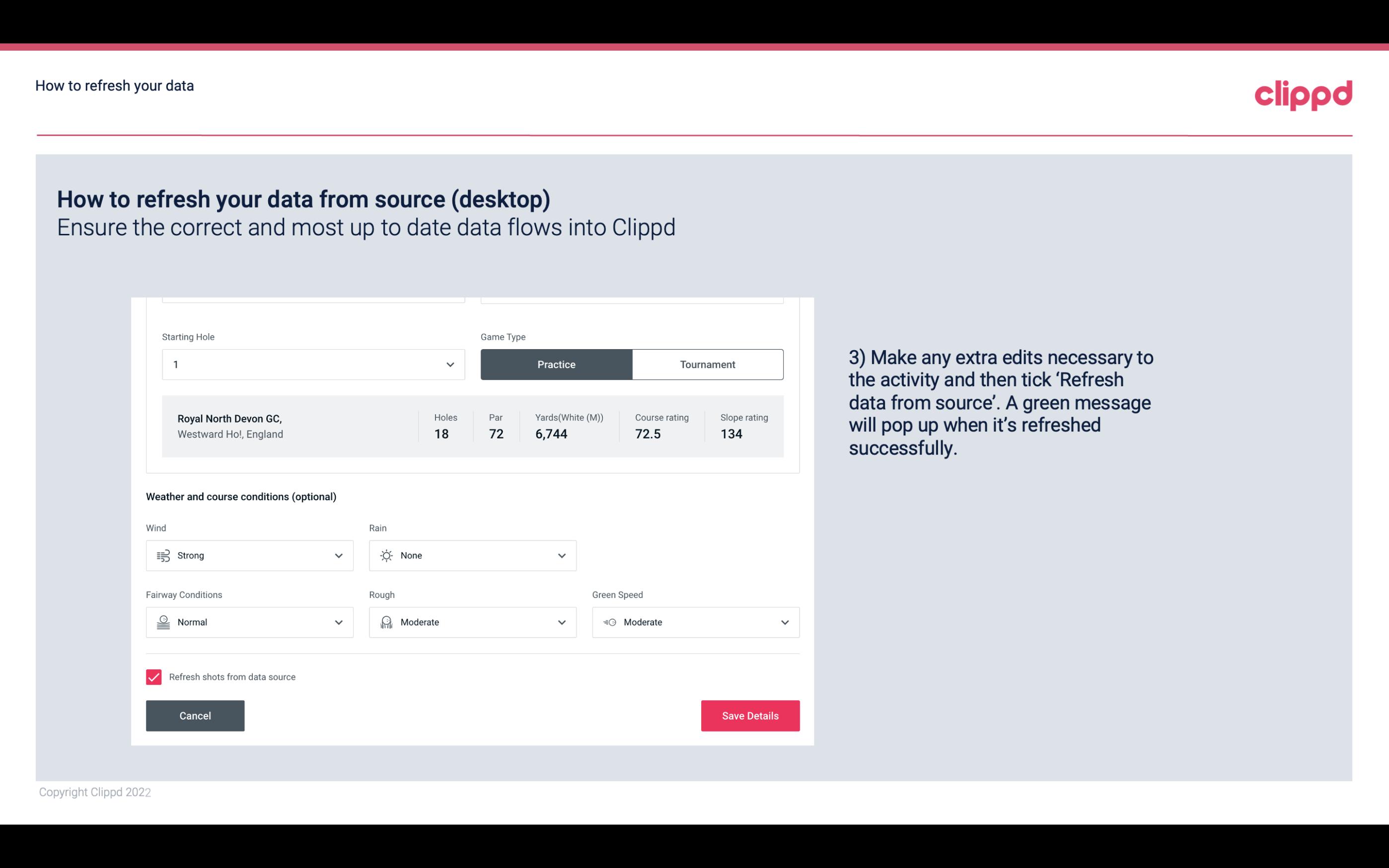Click the Clippd logo icon
The width and height of the screenshot is (1389, 868).
click(x=1304, y=93)
